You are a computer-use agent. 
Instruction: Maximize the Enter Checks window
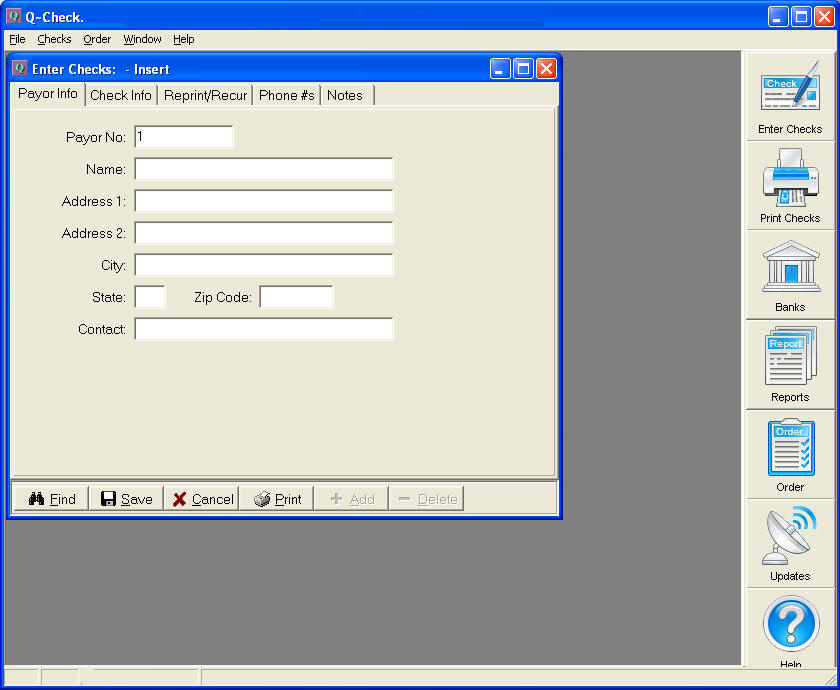click(523, 69)
